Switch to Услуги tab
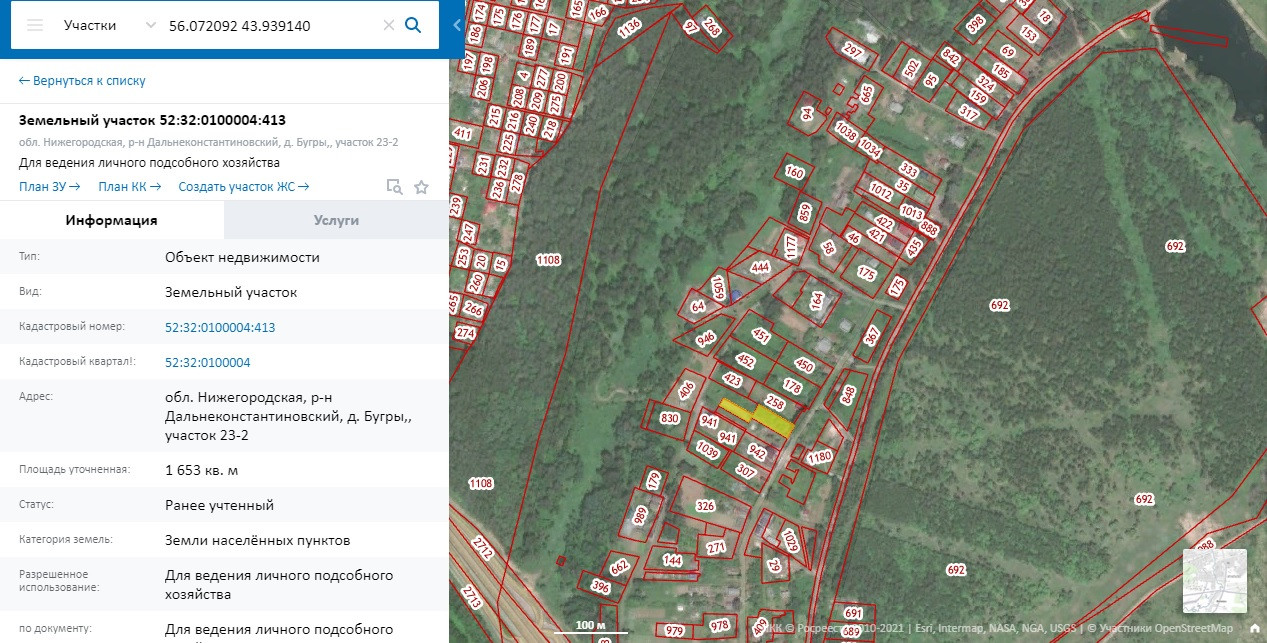1267x643 pixels. click(x=336, y=220)
